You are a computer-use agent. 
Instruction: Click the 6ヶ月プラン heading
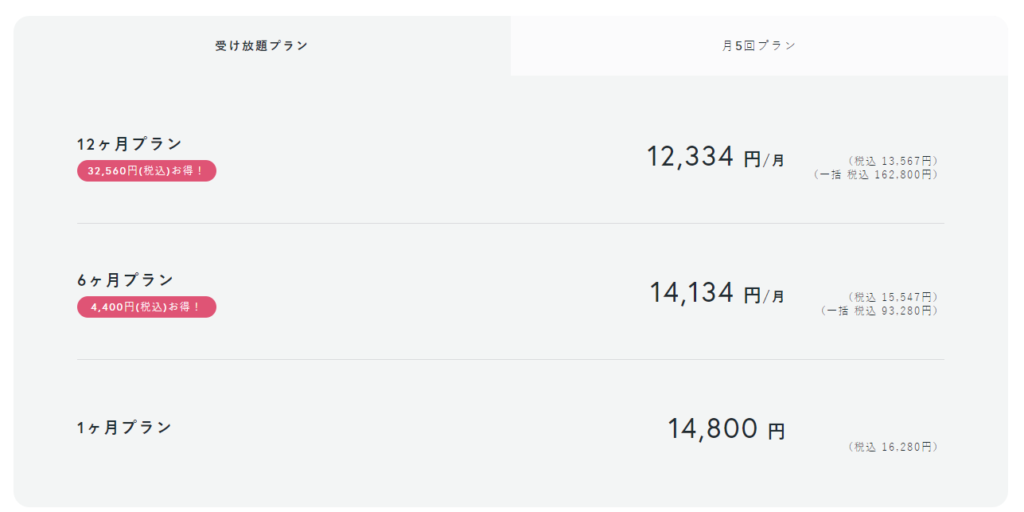point(125,280)
